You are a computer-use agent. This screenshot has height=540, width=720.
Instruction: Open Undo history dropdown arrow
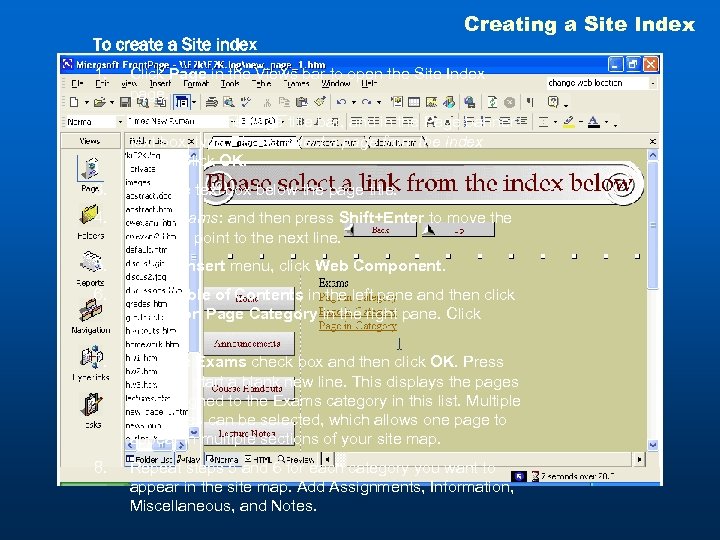(x=354, y=102)
